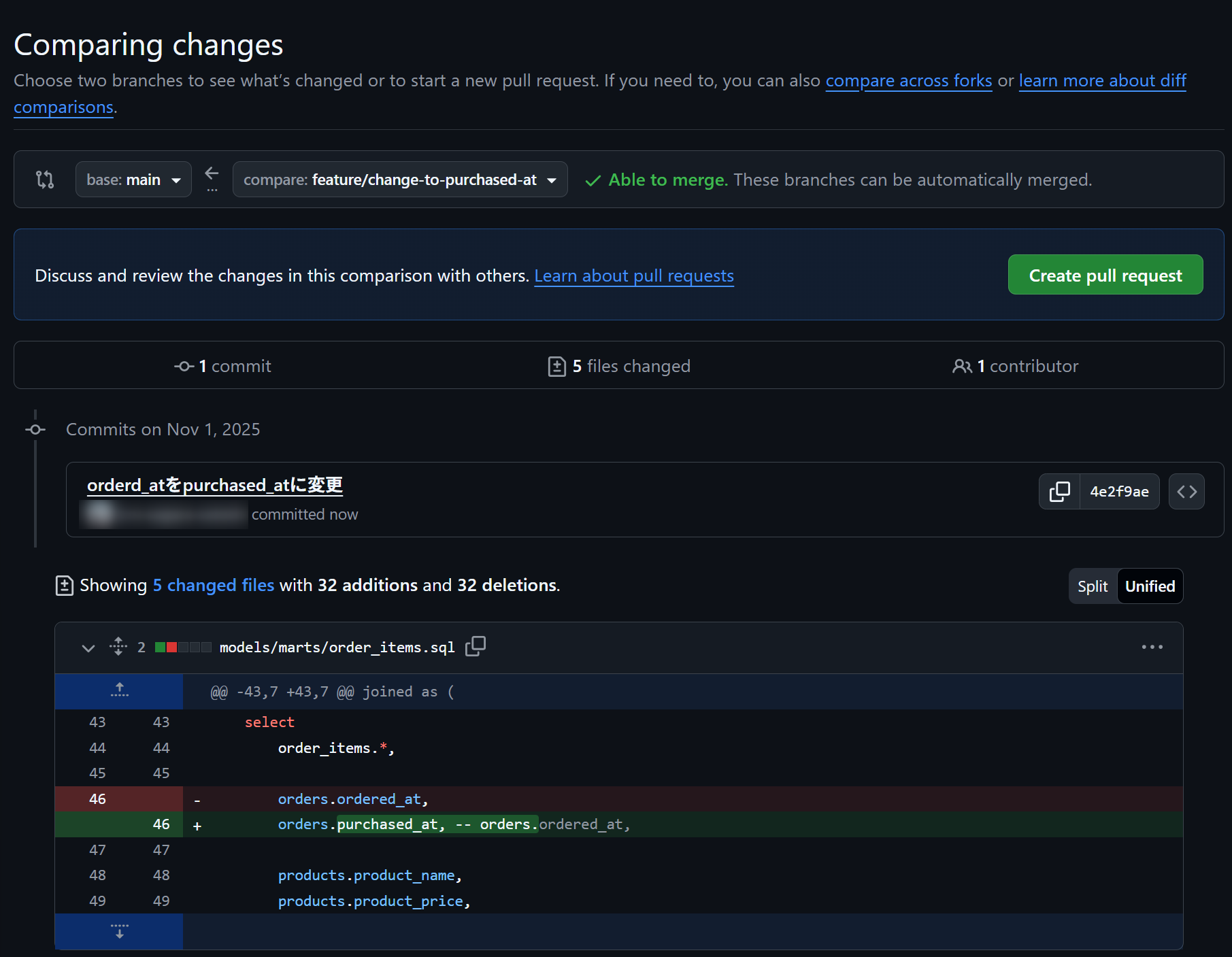
Task: Open Learn about pull requests link
Action: pyautogui.click(x=633, y=276)
